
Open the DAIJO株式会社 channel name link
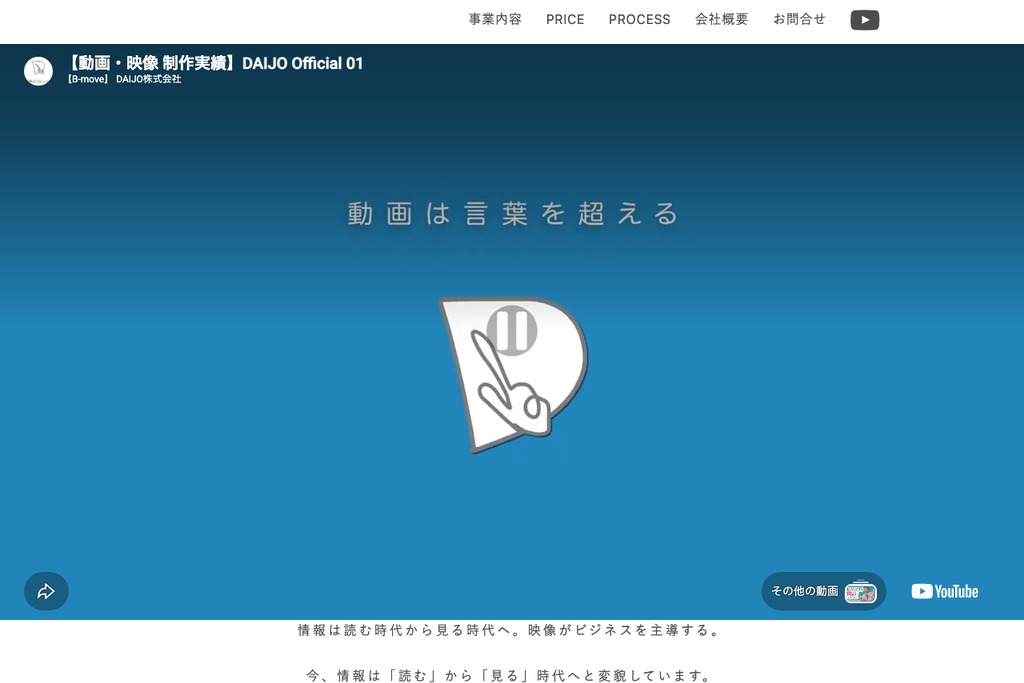(124, 79)
